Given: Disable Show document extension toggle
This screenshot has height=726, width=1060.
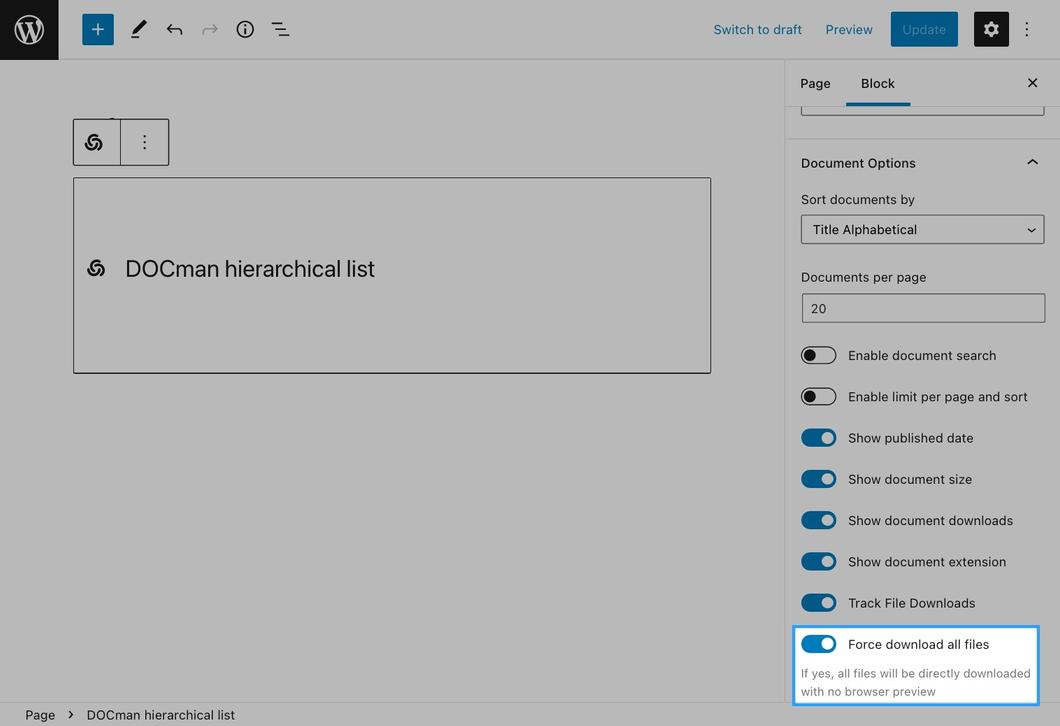Looking at the screenshot, I should point(819,562).
